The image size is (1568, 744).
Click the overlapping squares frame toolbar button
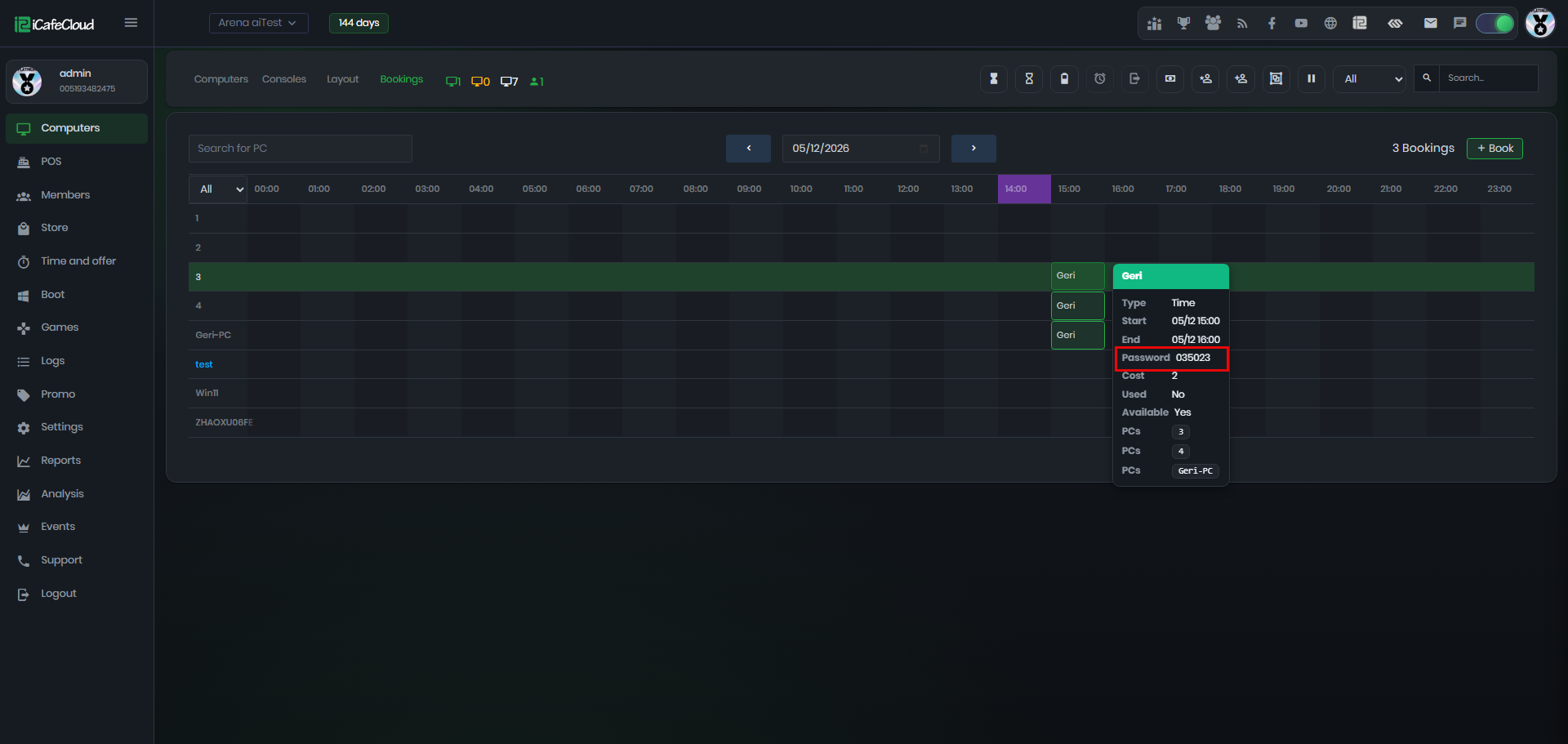point(1276,78)
